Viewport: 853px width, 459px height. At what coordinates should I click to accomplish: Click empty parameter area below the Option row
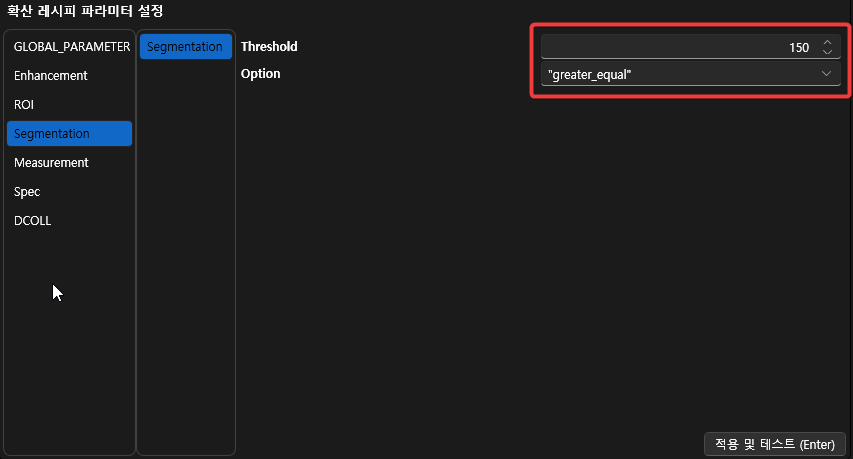(540, 250)
